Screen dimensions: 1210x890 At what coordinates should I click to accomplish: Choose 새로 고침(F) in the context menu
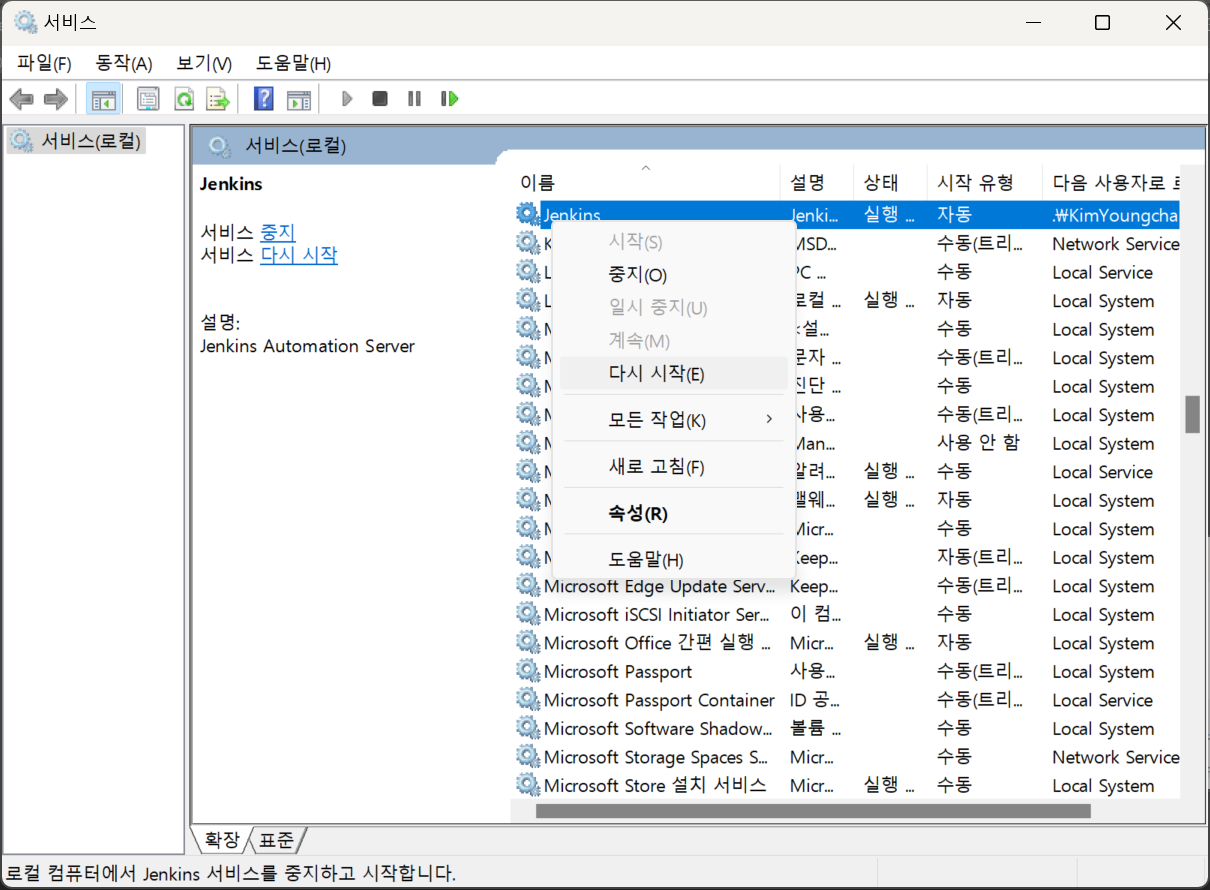click(672, 467)
